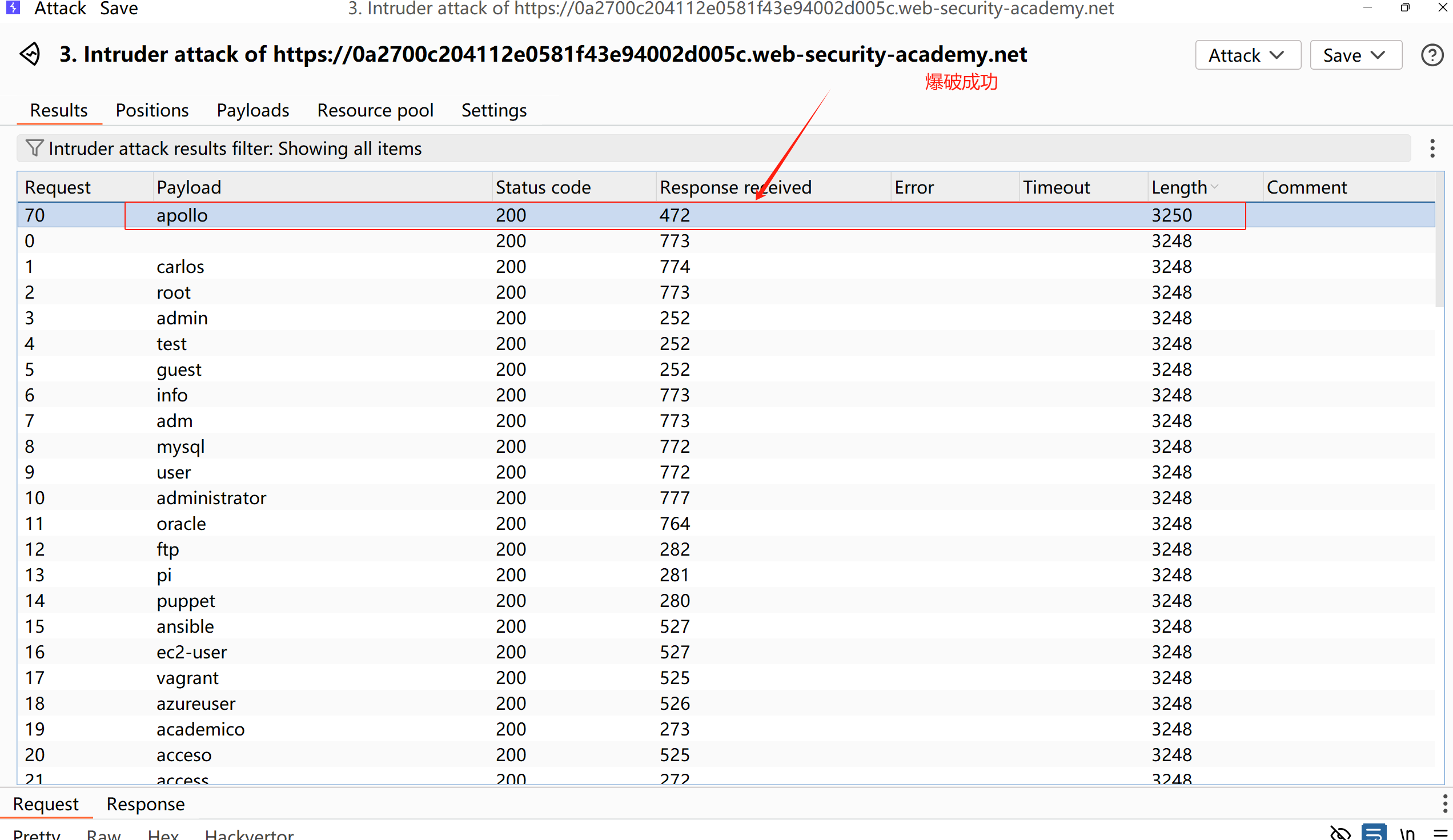1453x840 pixels.
Task: Select the administrator payload row
Action: [211, 497]
